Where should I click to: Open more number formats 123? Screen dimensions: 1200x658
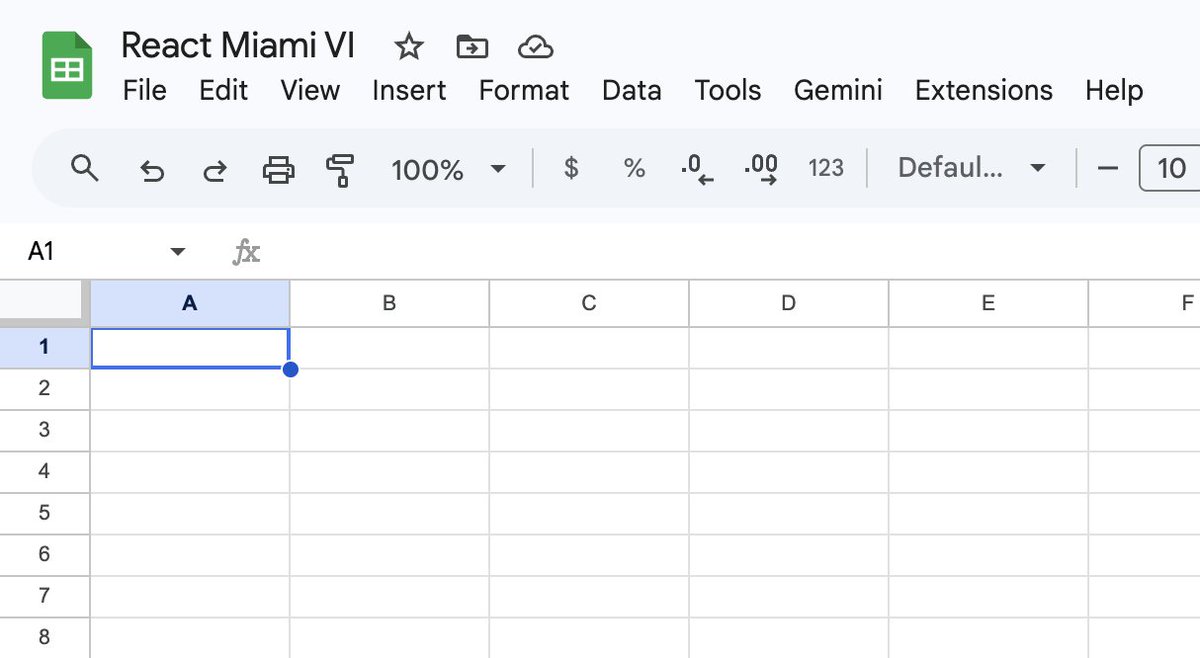[x=826, y=168]
